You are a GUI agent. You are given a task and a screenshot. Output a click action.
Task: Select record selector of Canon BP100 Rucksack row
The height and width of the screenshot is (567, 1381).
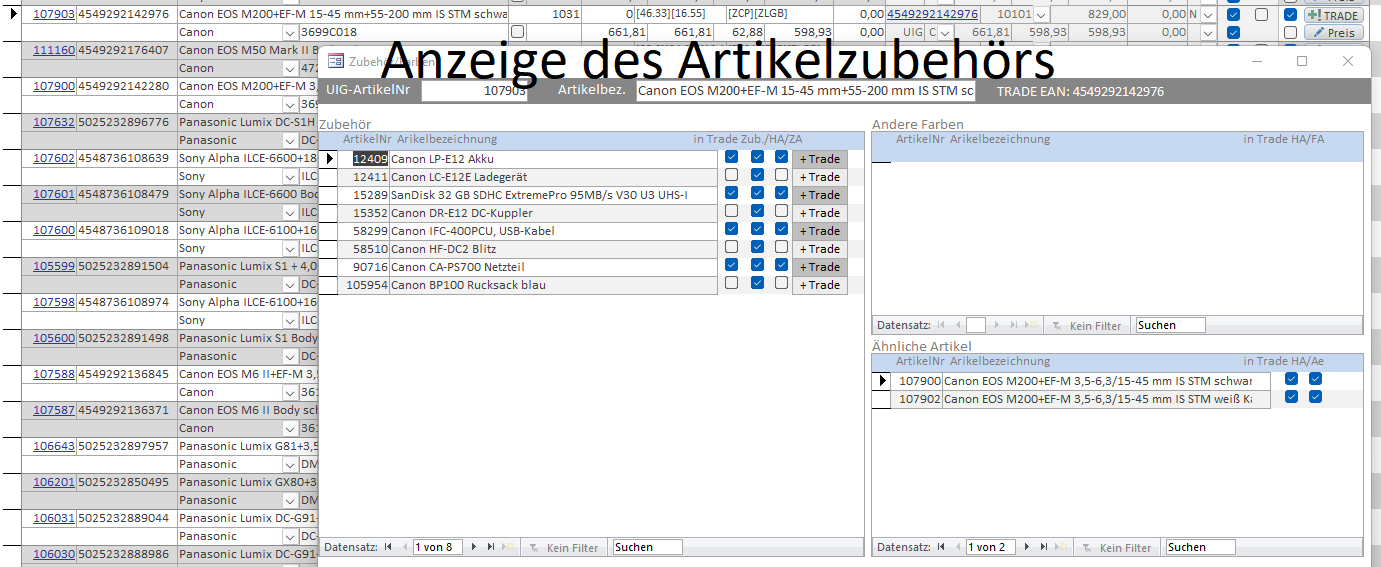pos(329,285)
